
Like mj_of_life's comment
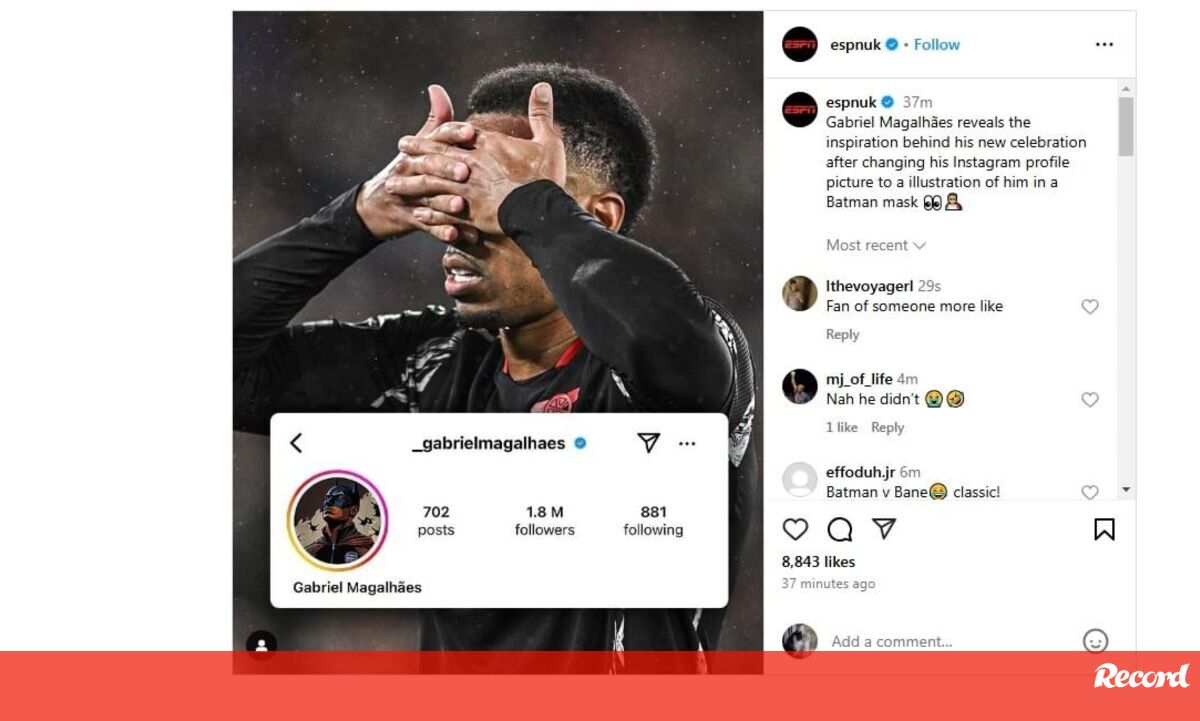(x=1090, y=400)
